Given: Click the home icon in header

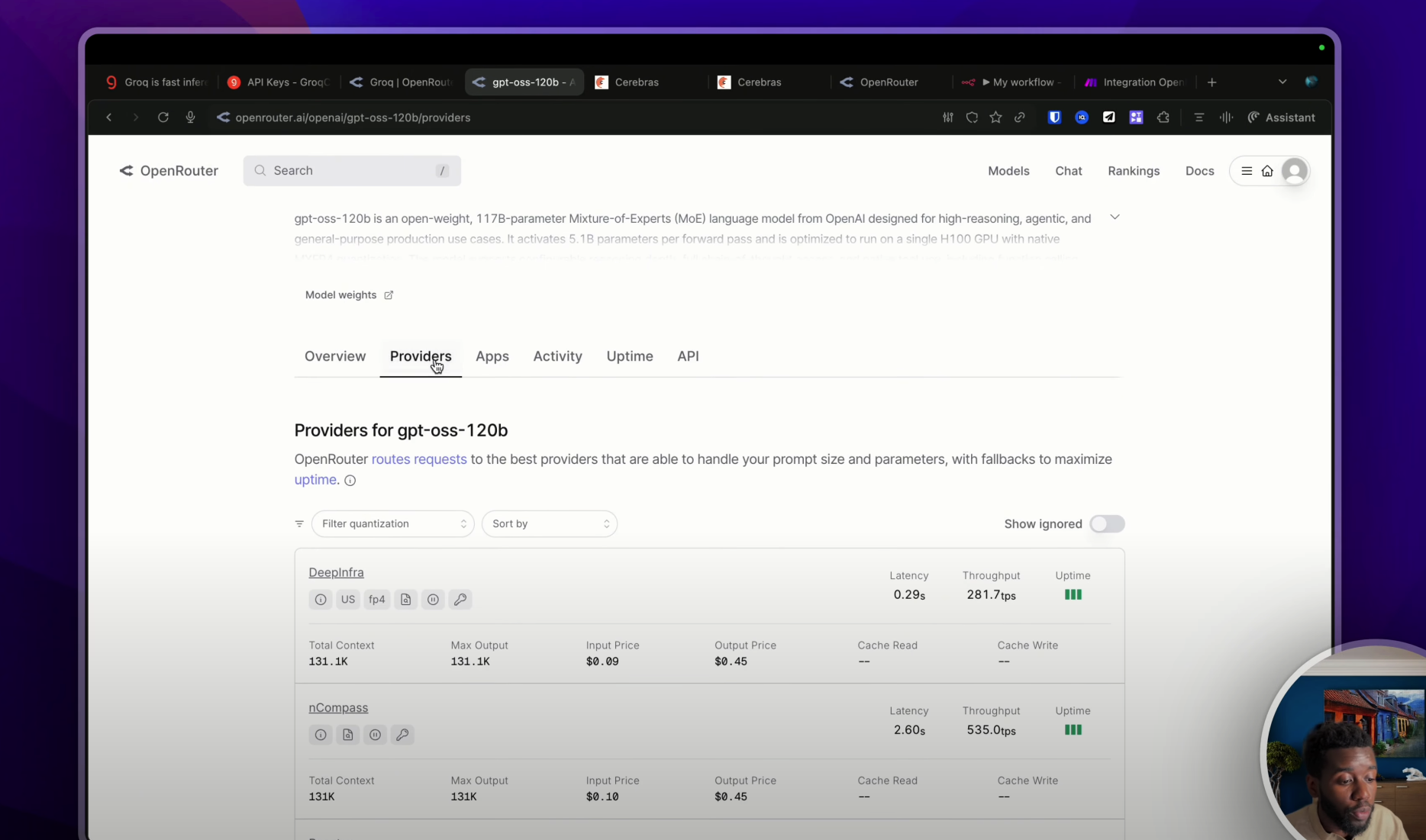Looking at the screenshot, I should (x=1267, y=171).
